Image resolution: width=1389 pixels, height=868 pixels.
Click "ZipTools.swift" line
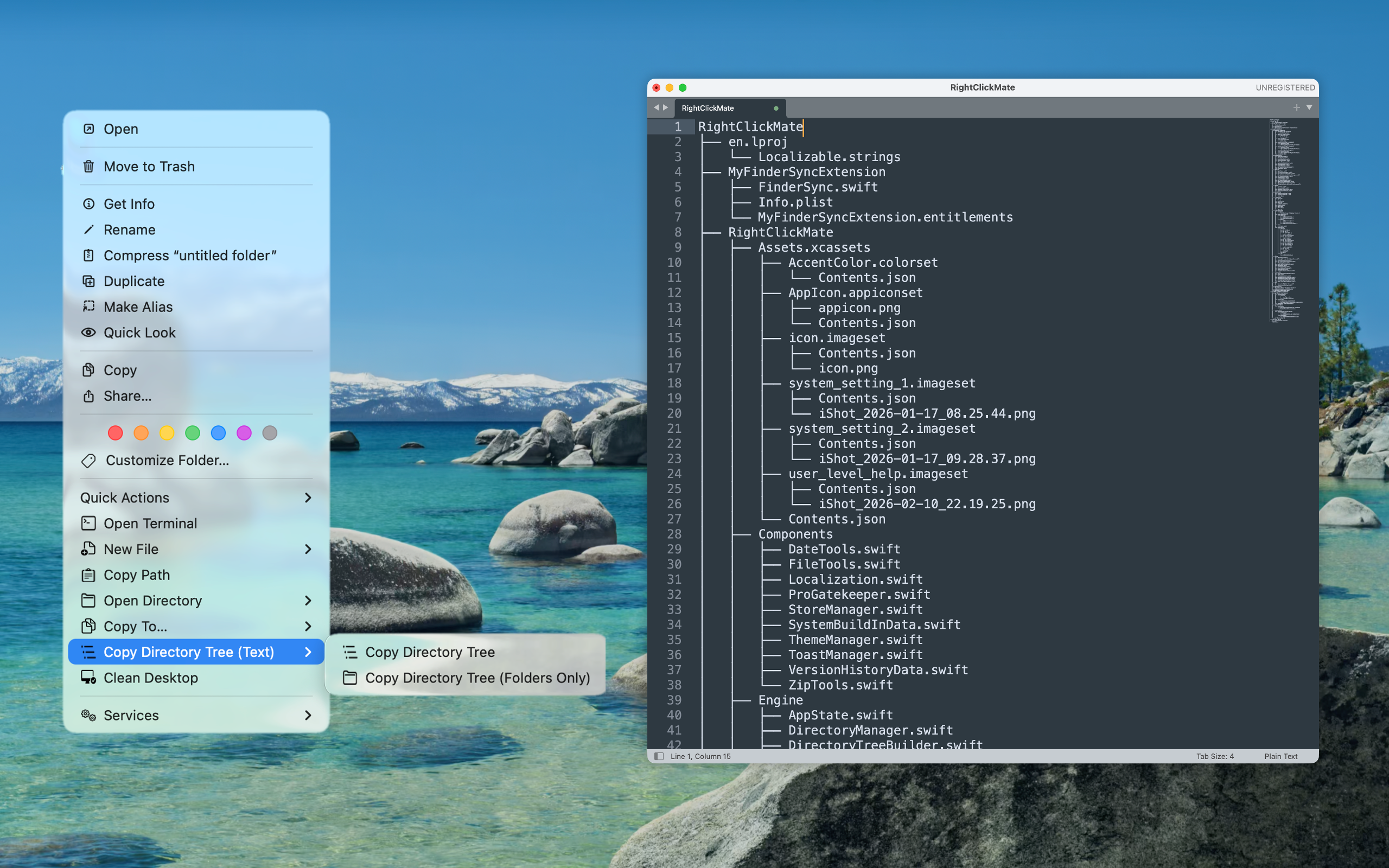click(x=840, y=685)
